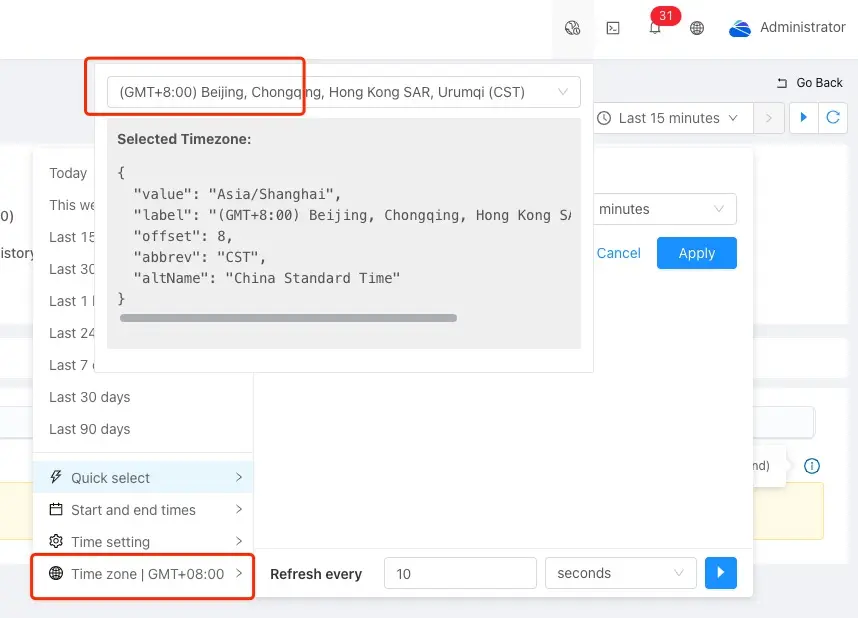The height and width of the screenshot is (618, 858).
Task: Click the "China Standard Time" altName text
Action: point(313,278)
